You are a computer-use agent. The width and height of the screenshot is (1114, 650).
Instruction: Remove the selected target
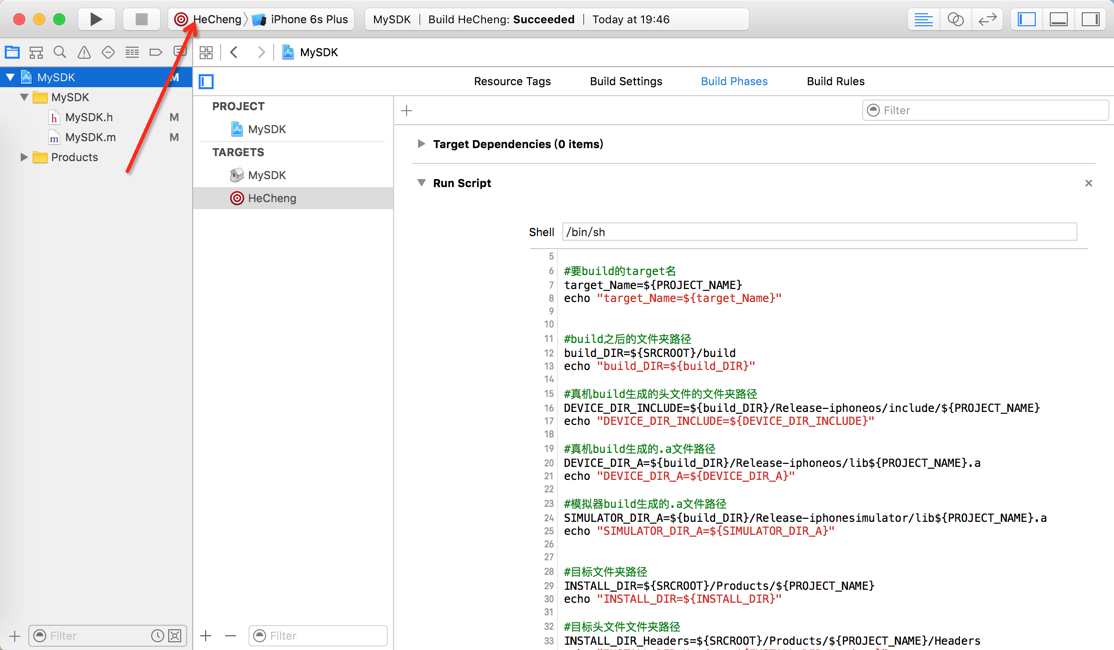(x=230, y=636)
